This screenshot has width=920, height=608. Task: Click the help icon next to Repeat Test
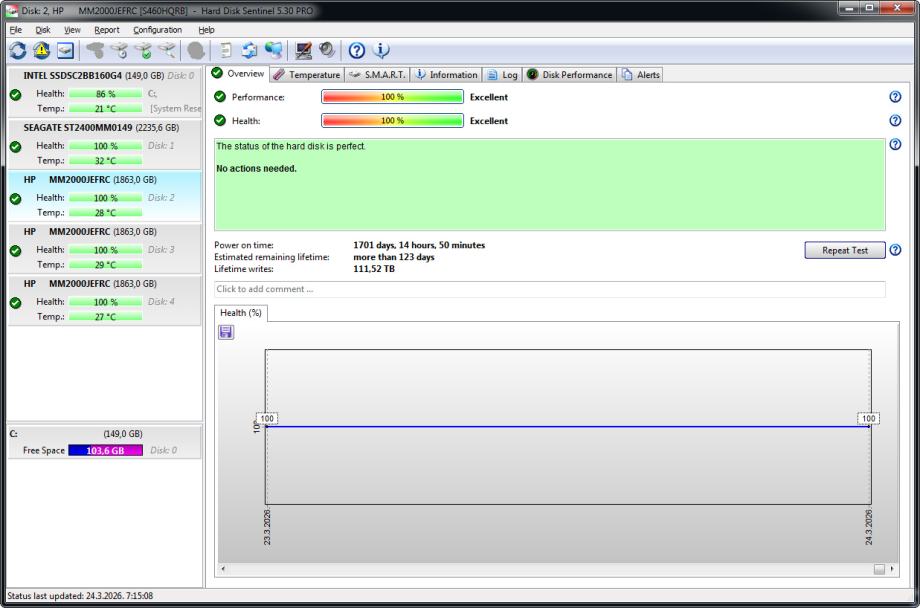tap(895, 250)
